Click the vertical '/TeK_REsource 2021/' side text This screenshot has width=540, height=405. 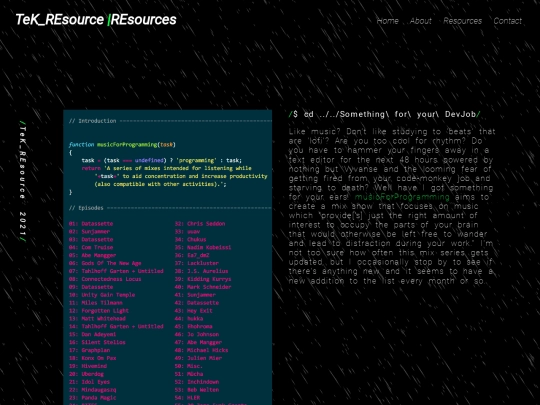23,181
